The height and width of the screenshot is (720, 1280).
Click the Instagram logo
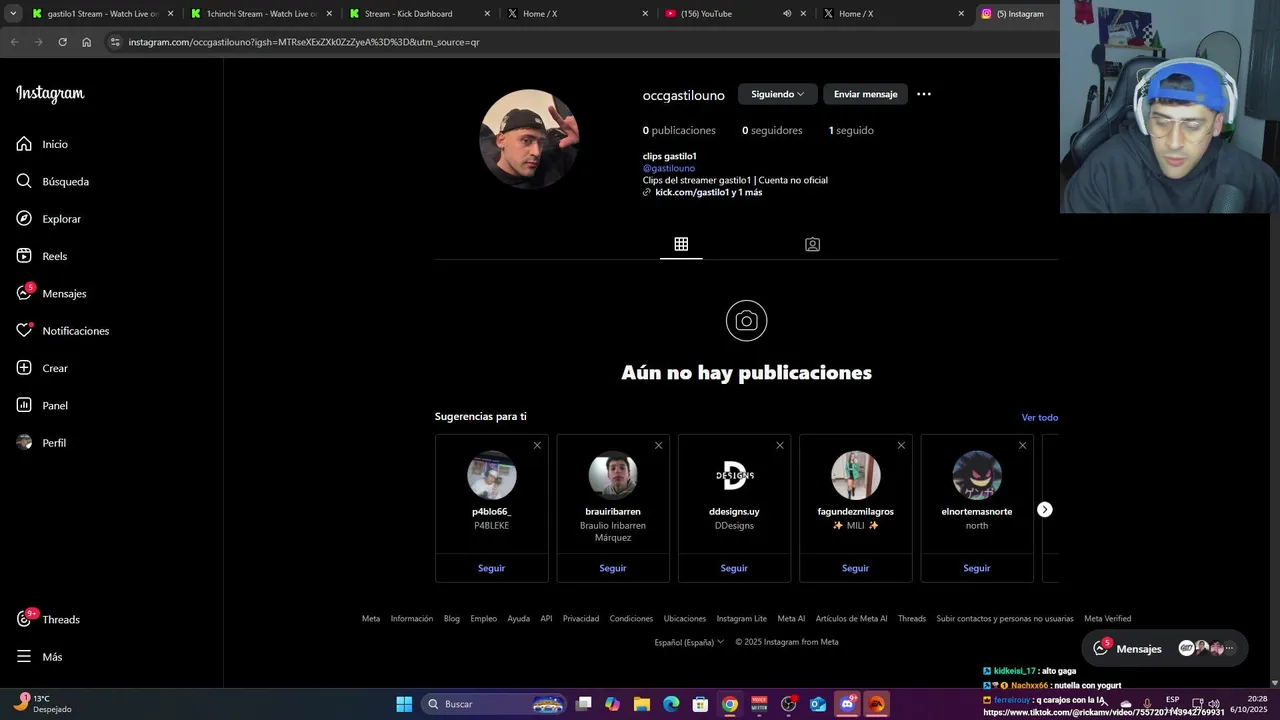click(50, 94)
